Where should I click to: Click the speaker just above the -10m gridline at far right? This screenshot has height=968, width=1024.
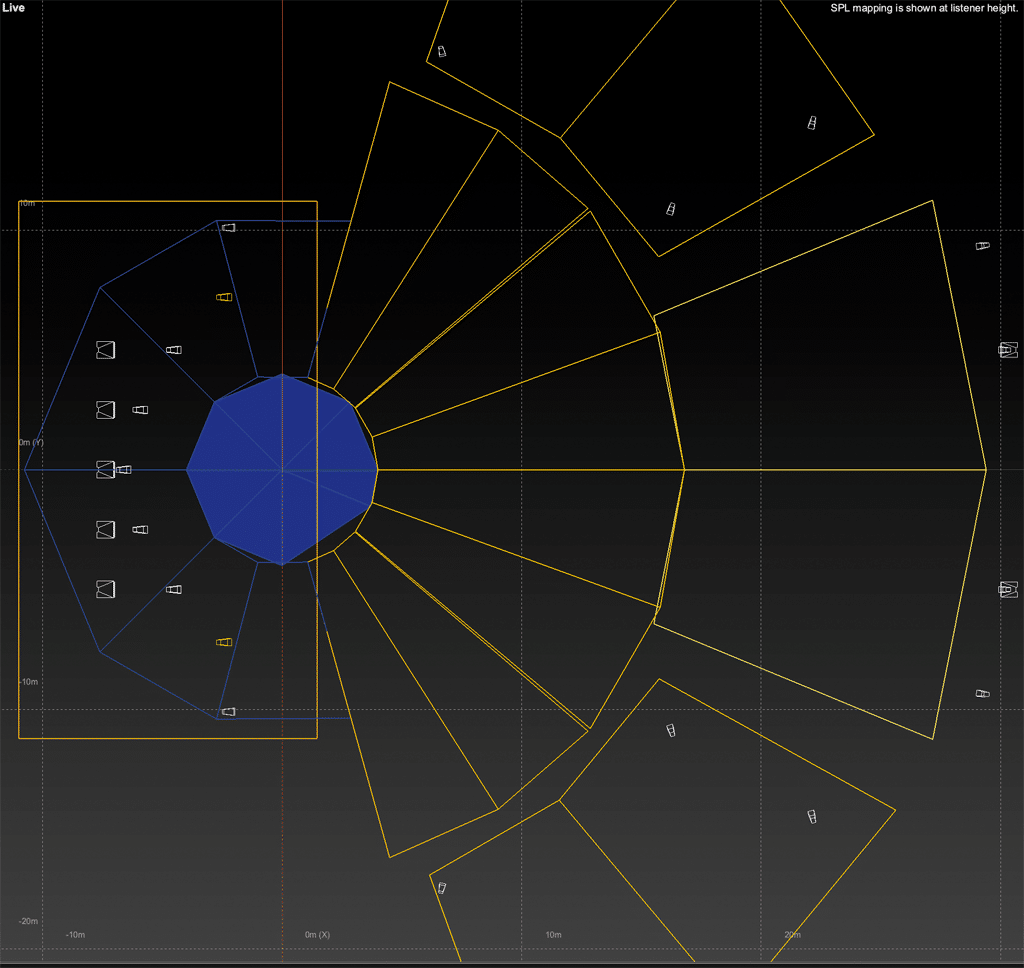pyautogui.click(x=982, y=693)
